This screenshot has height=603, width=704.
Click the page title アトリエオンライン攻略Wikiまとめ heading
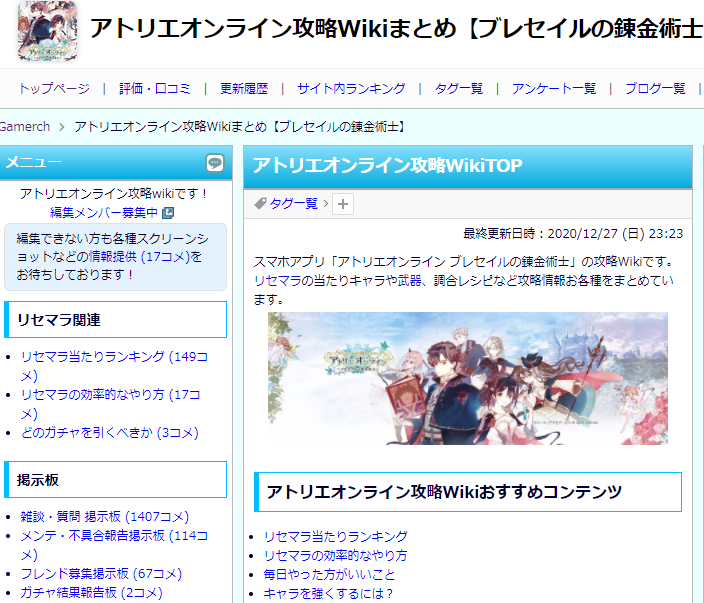396,28
